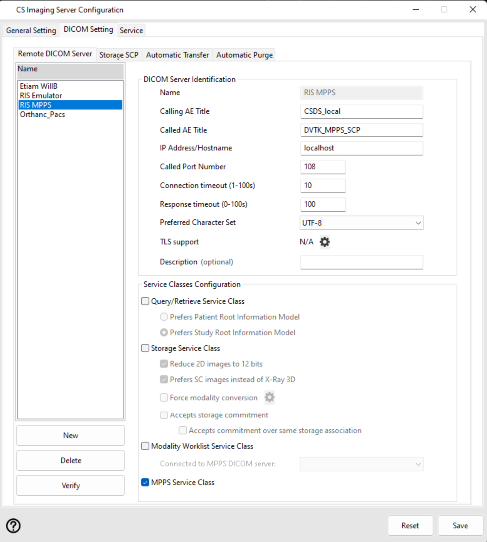Go to Automatic Purge tab
The height and width of the screenshot is (542, 487).
pos(244,55)
